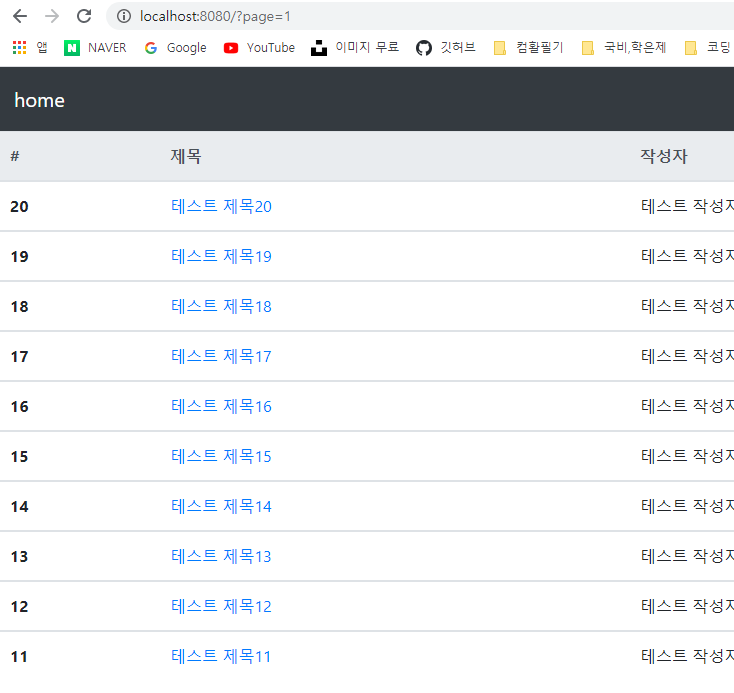Open the Google bookmark
This screenshot has height=693, width=734.
tap(176, 48)
